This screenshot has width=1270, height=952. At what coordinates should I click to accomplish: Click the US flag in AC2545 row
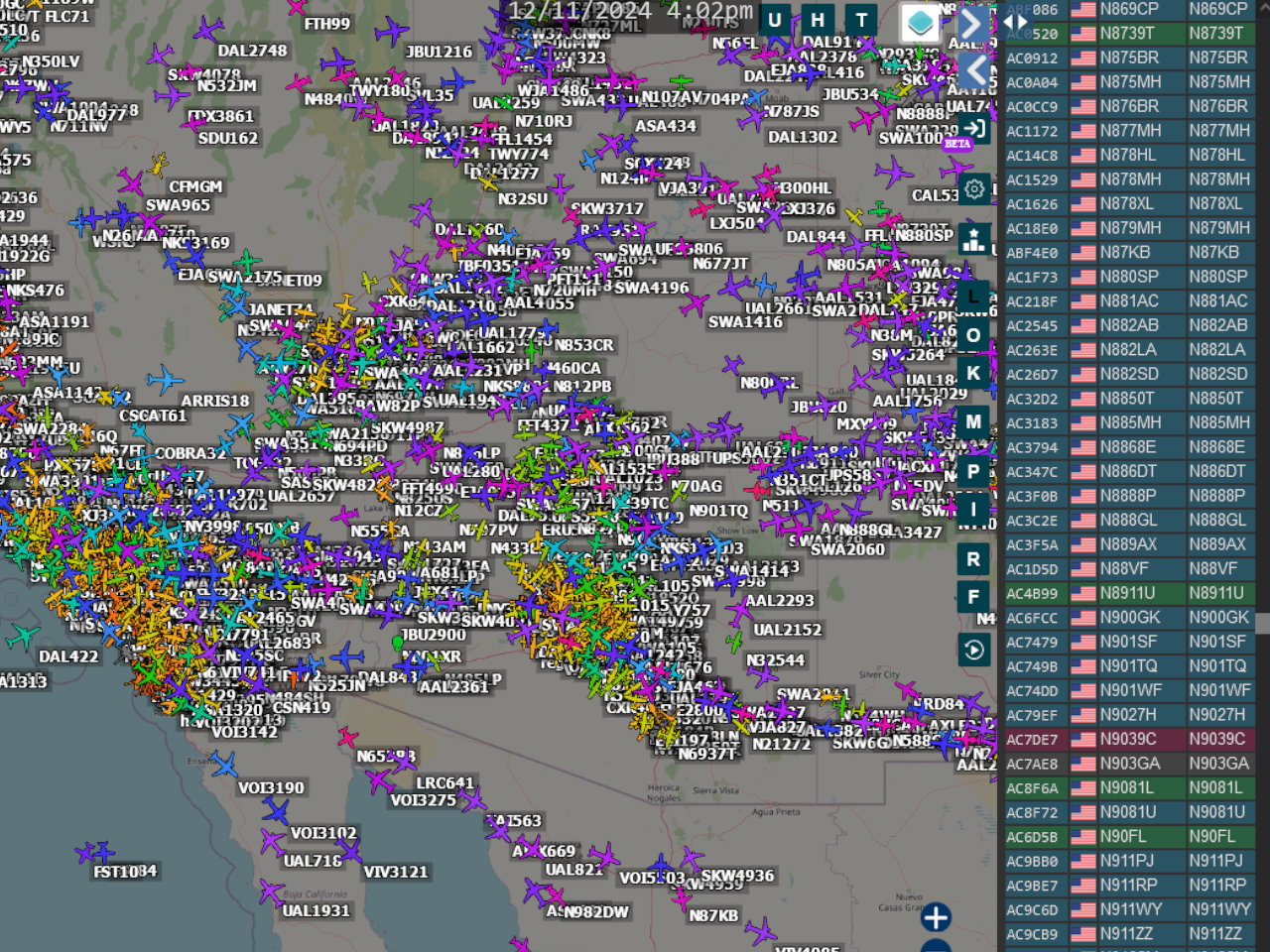(x=1083, y=325)
